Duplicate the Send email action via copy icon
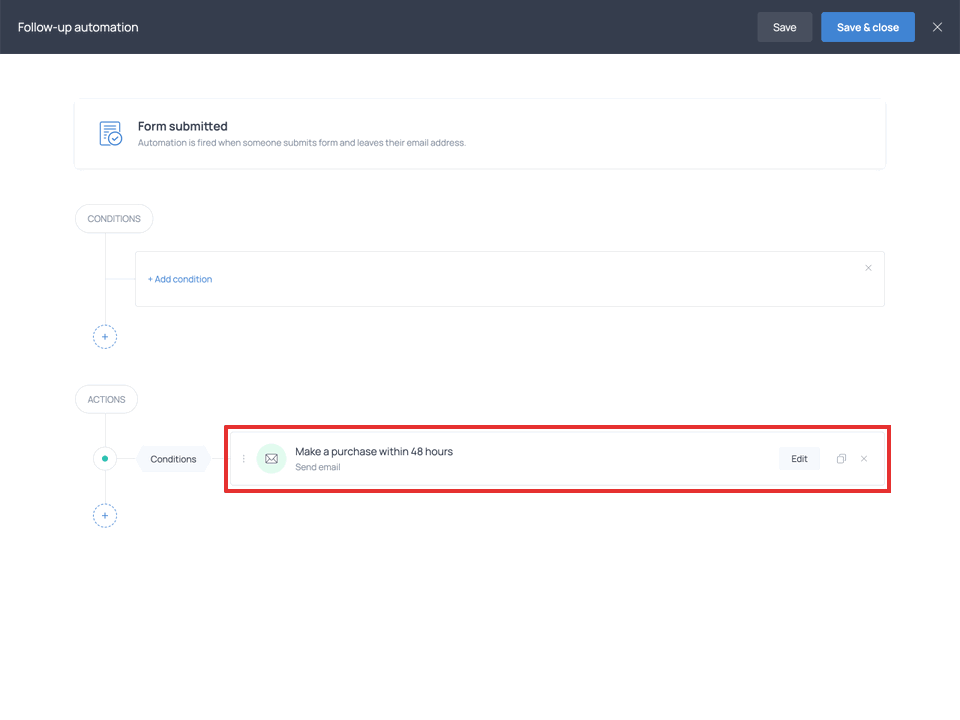Screen dimensions: 960x720 841,458
